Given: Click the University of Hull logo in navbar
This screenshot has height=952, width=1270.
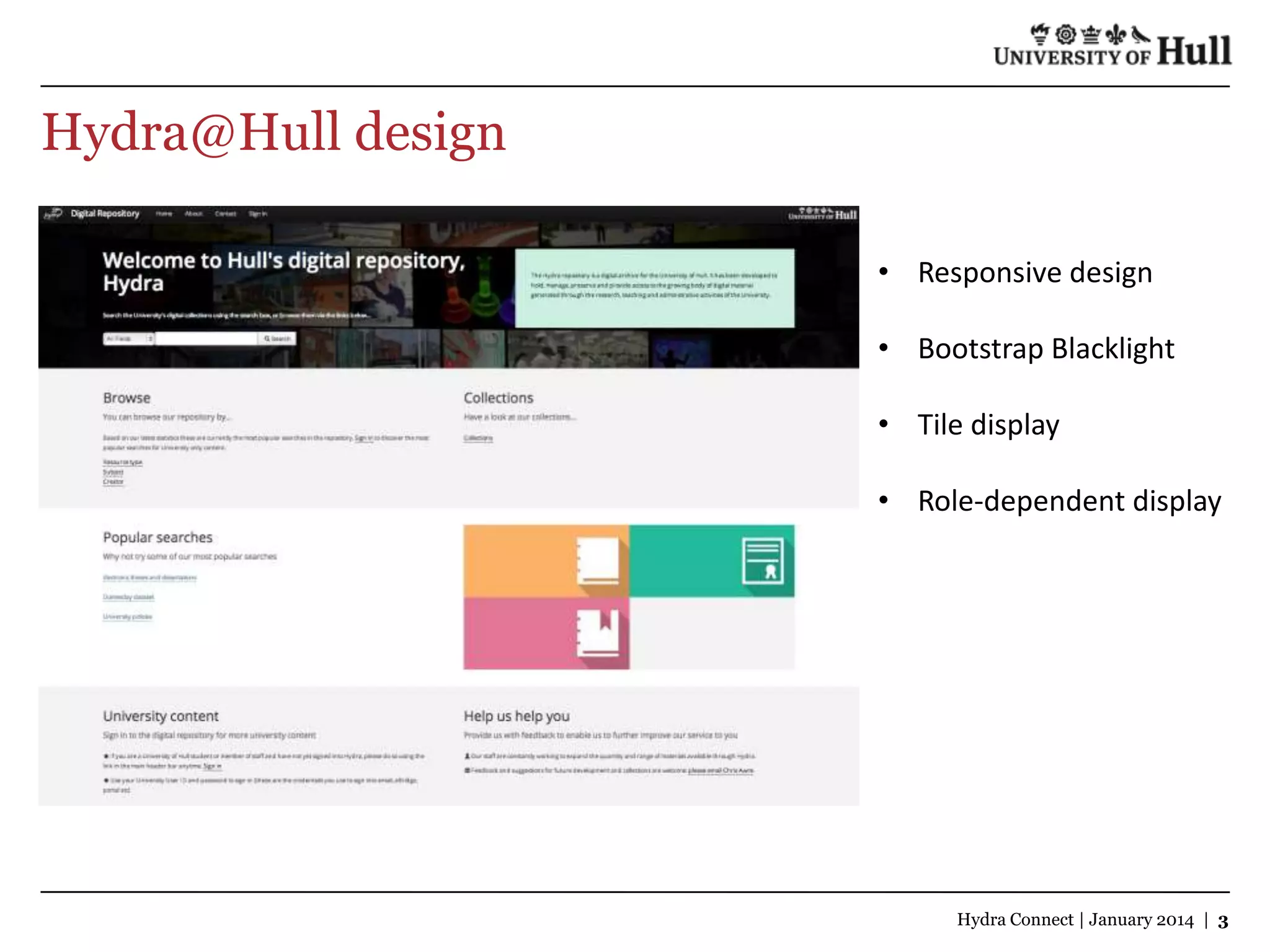Looking at the screenshot, I should (822, 214).
